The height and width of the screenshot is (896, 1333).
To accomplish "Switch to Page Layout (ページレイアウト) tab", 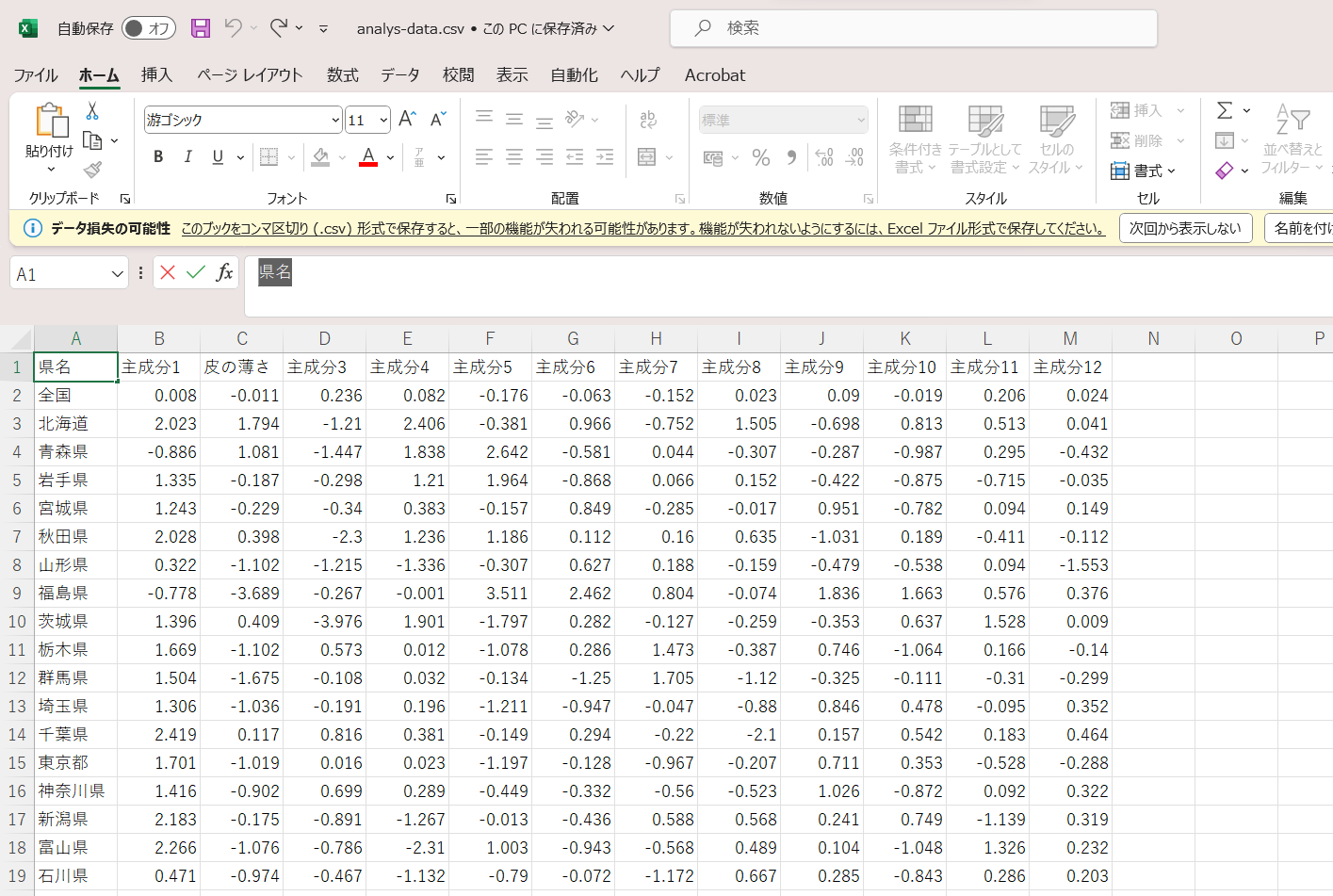I will point(250,74).
